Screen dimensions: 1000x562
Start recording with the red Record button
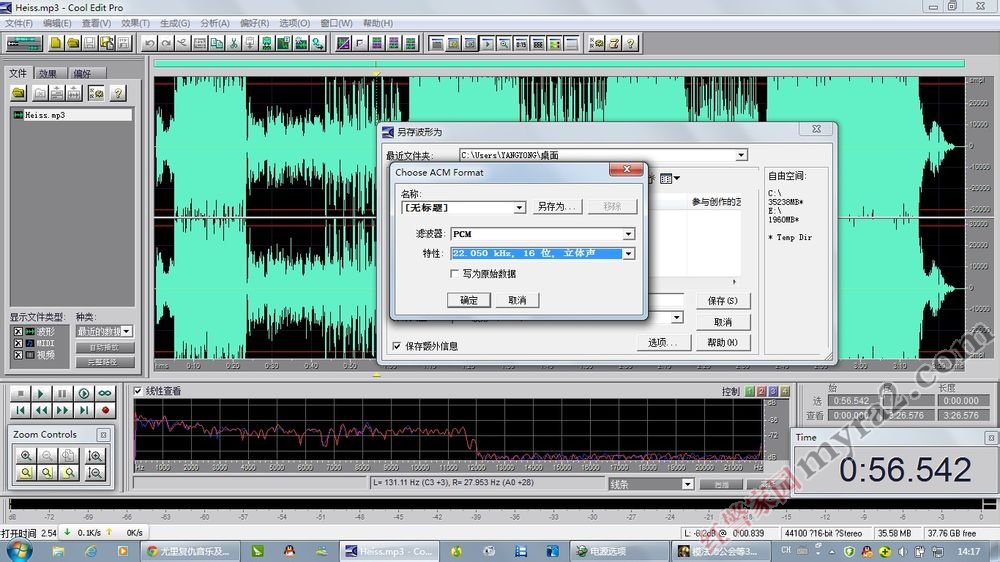pyautogui.click(x=105, y=410)
